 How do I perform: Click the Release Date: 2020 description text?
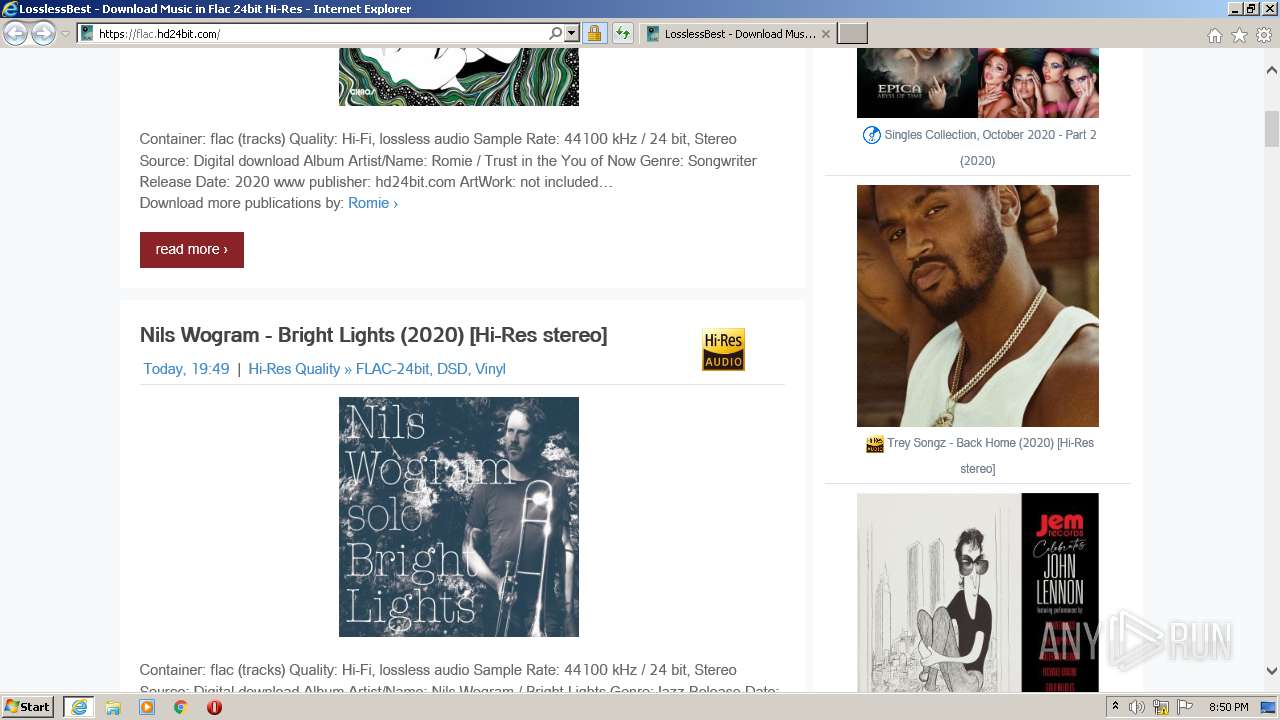click(207, 182)
